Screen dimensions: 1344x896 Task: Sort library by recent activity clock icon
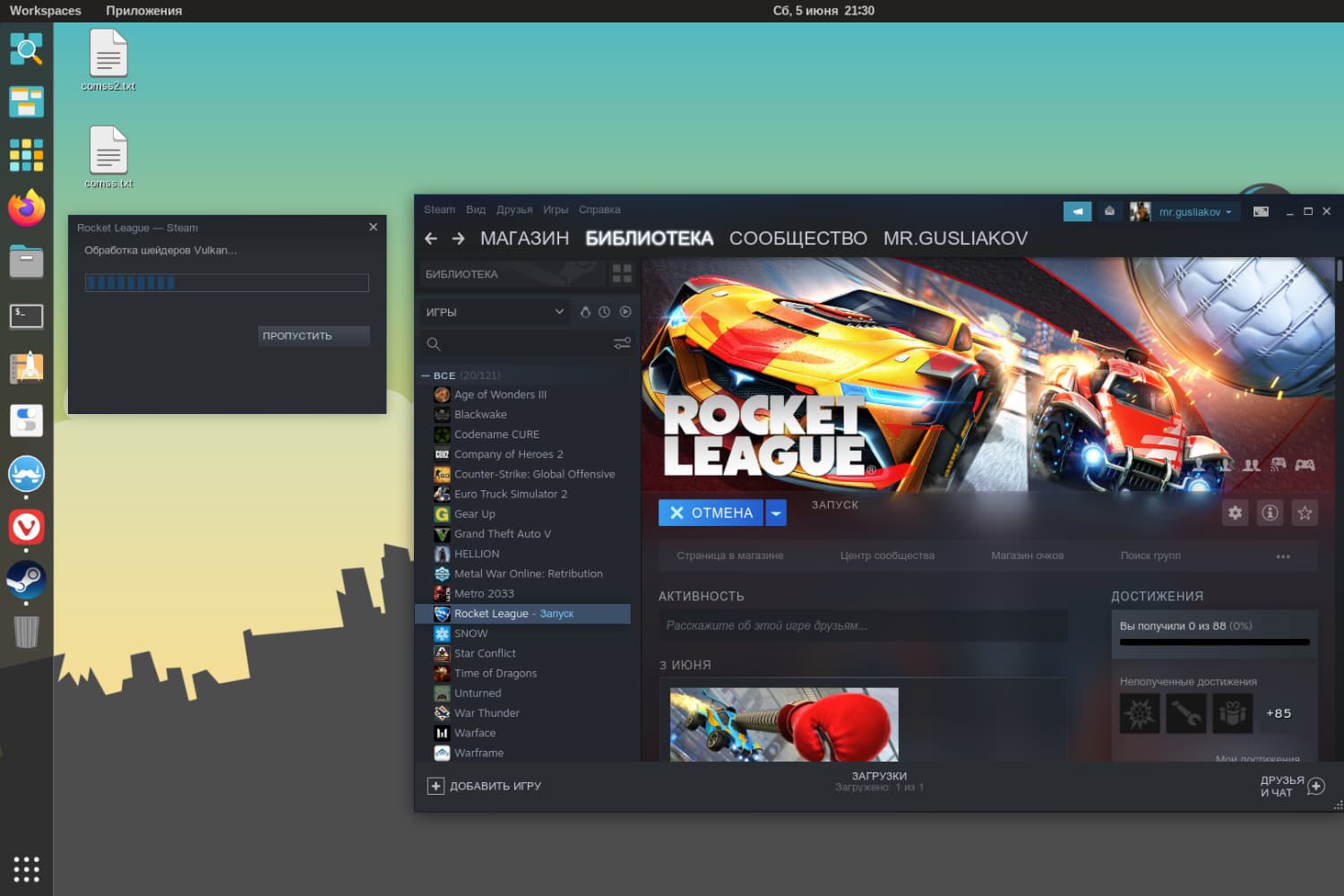tap(605, 312)
